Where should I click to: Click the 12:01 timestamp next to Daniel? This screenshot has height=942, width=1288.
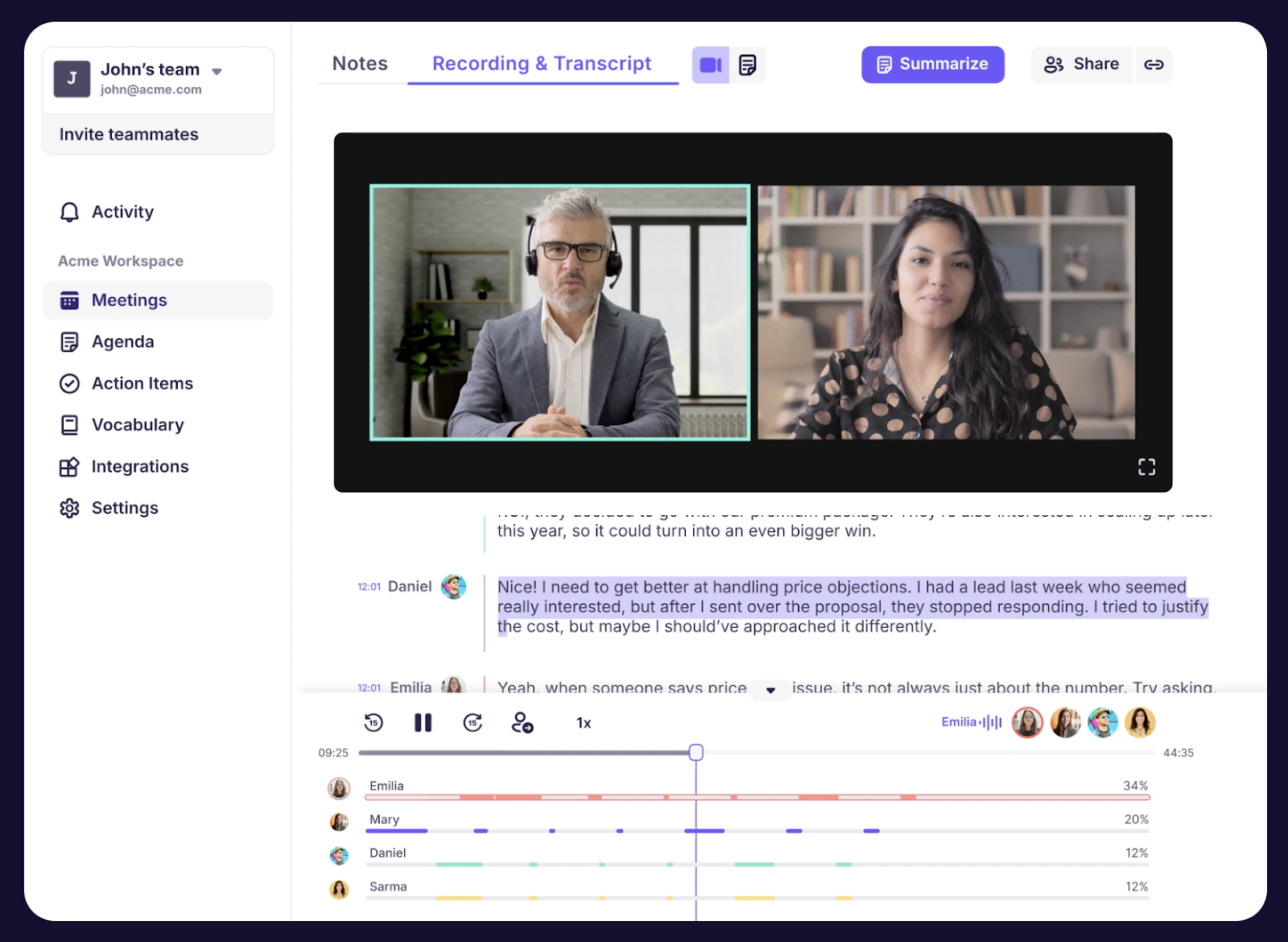[369, 587]
